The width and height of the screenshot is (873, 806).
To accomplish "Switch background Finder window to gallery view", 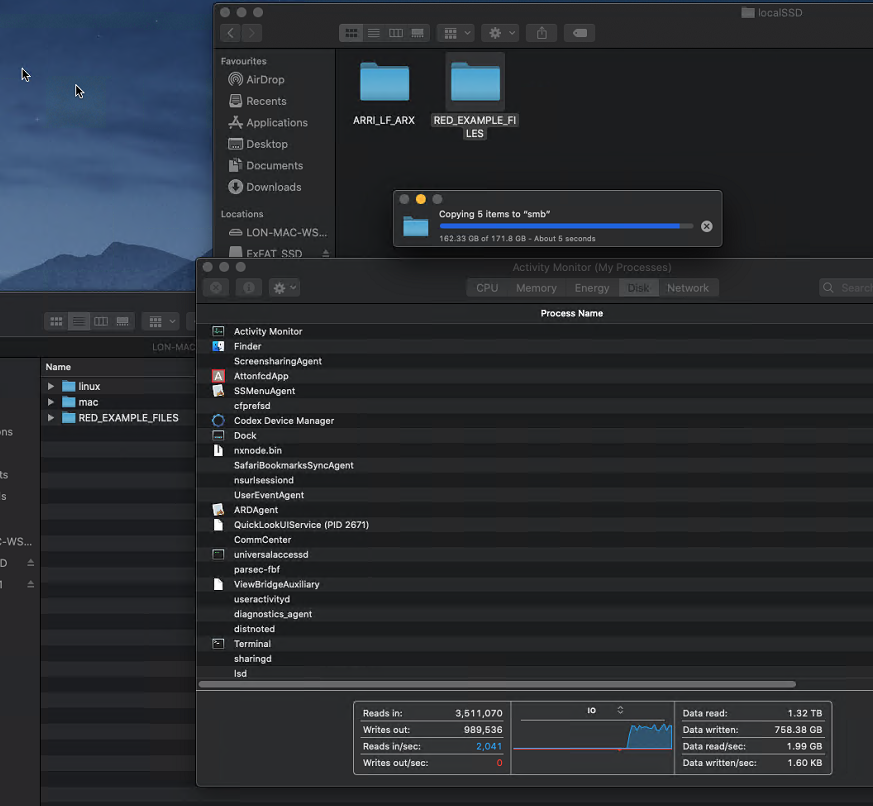I will pos(122,321).
